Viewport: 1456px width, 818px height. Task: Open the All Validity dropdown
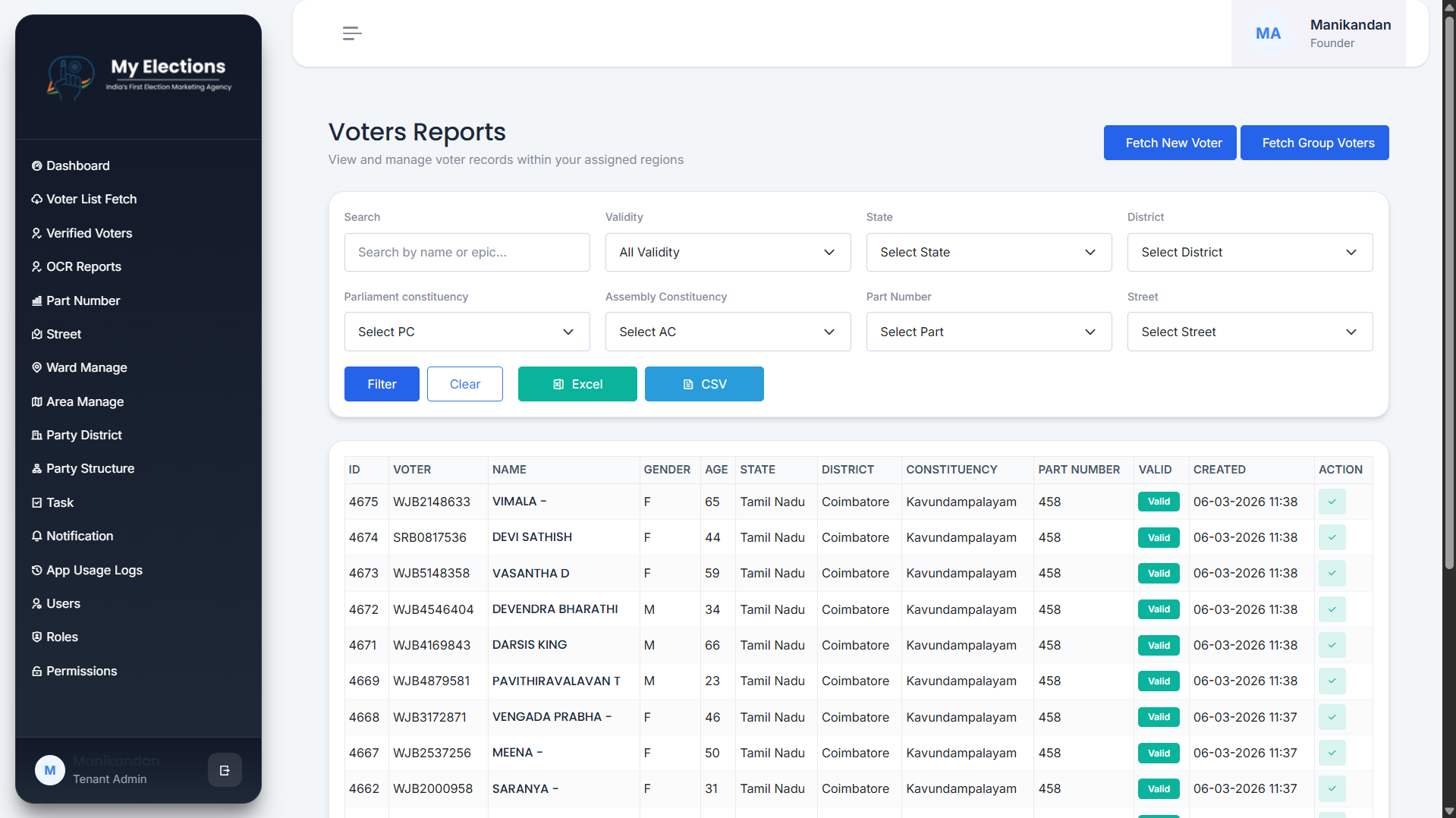coord(727,252)
